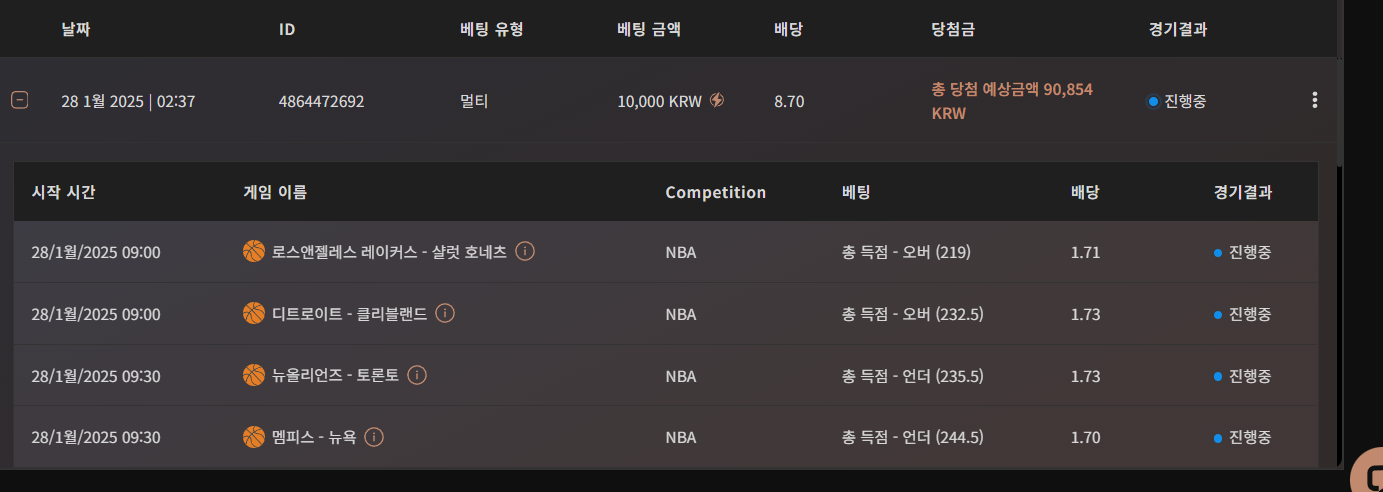Image resolution: width=1383 pixels, height=492 pixels.
Task: Collapse the bet 4864472692 row
Action: pyautogui.click(x=19, y=100)
